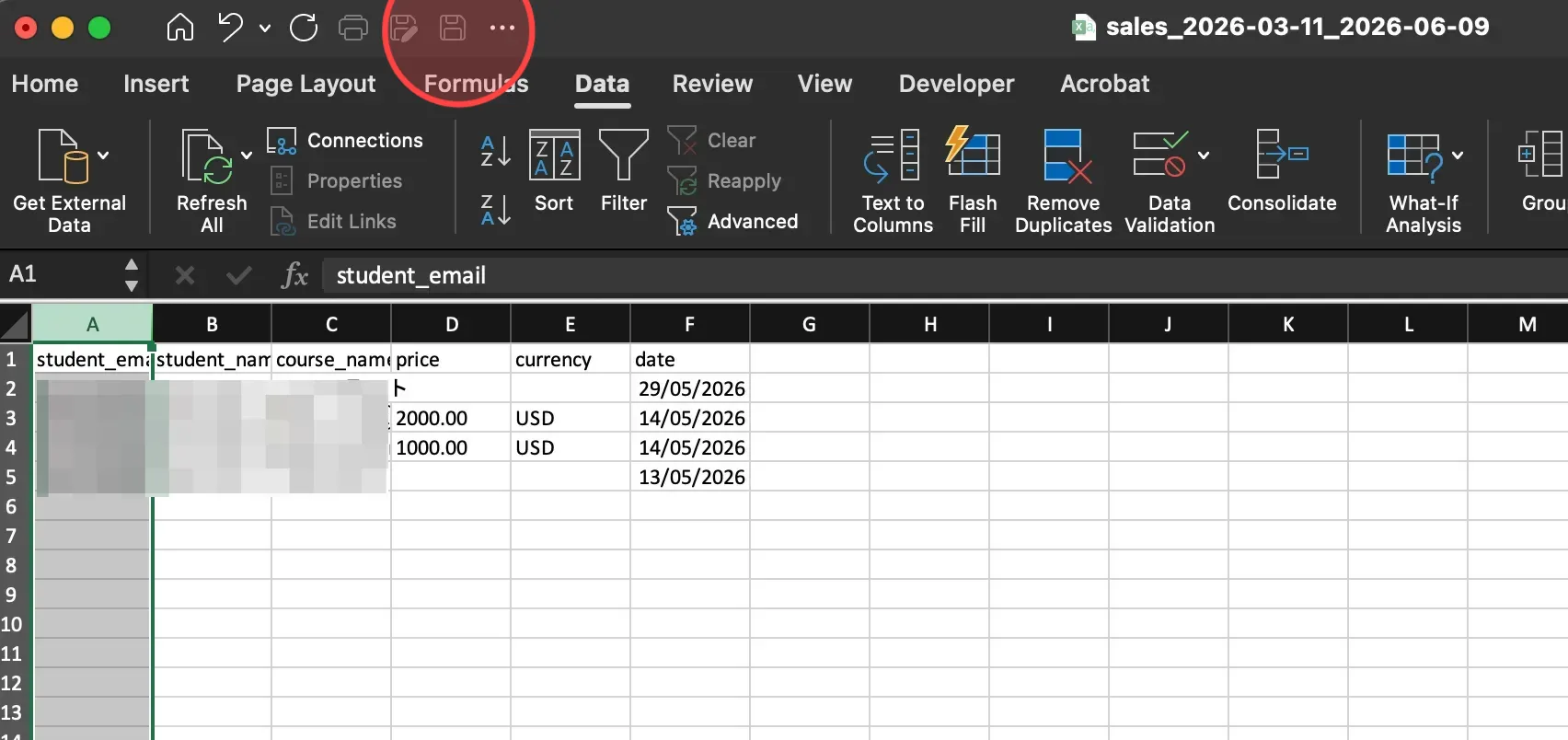Expand the What-If Analysis menu arrow
Screen dimensions: 1568x740
(x=1458, y=156)
